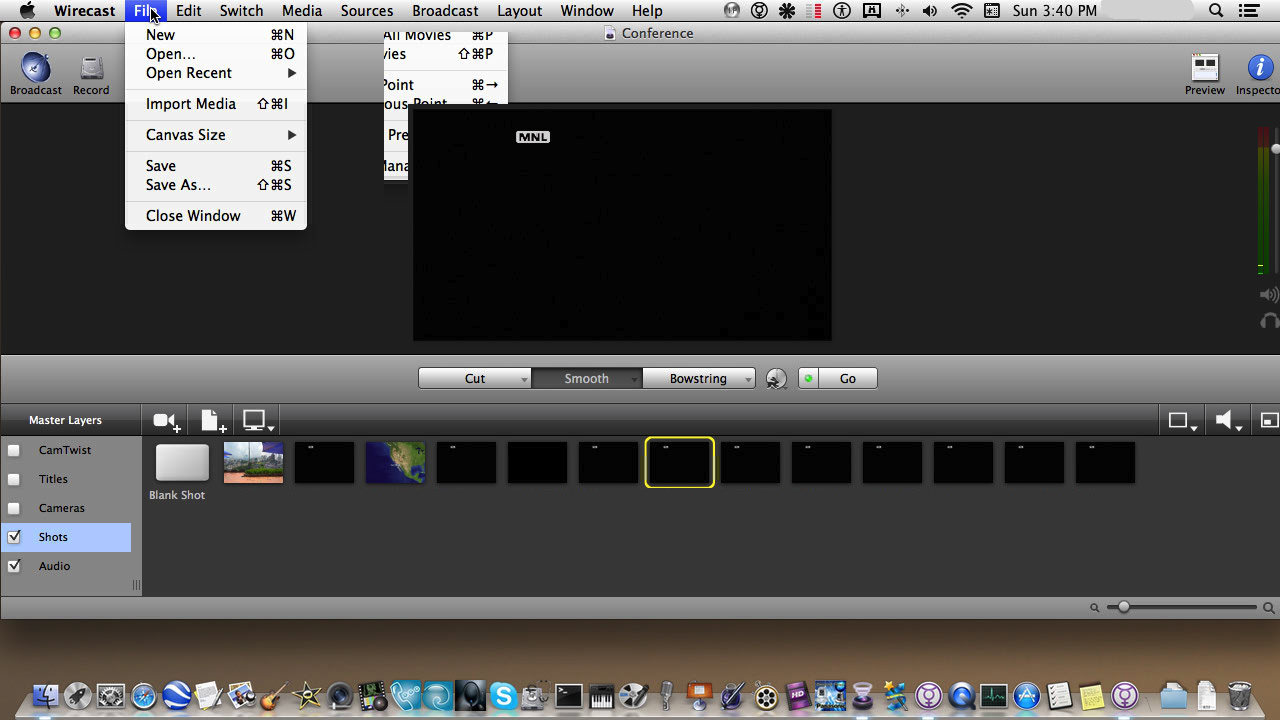Open the Wirecast application menu
The height and width of the screenshot is (720, 1280).
(x=84, y=11)
